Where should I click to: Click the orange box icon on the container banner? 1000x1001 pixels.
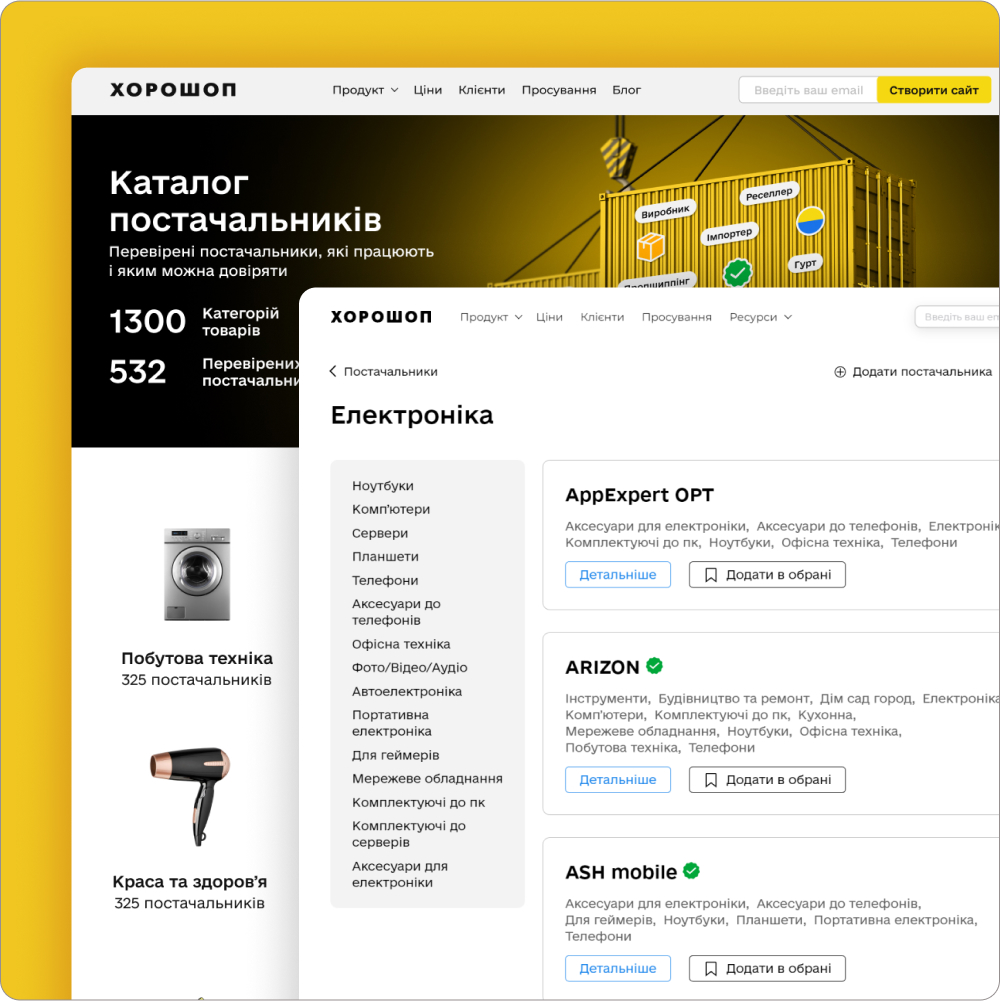[x=650, y=247]
